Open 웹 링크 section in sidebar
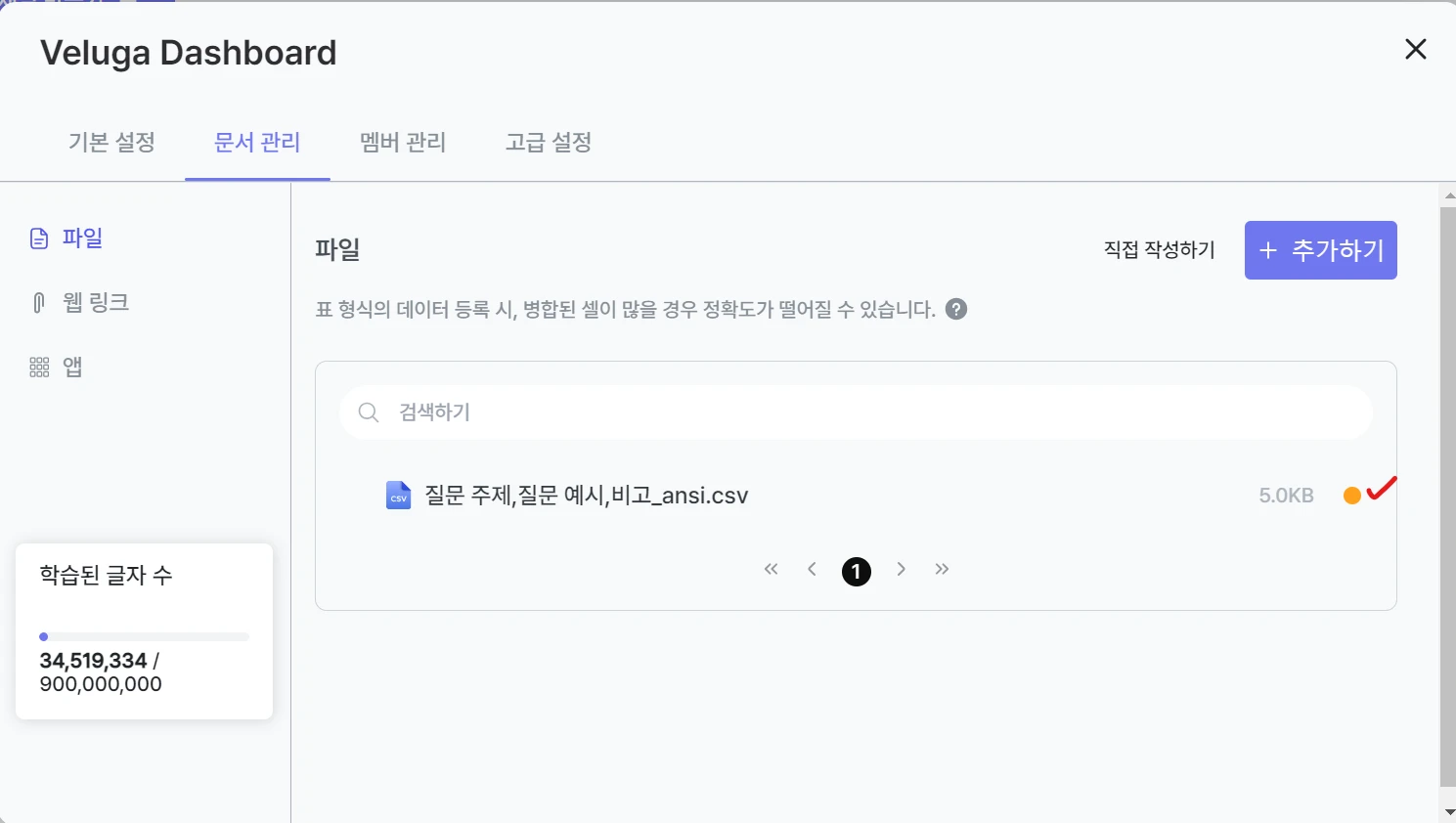1456x823 pixels. tap(79, 302)
